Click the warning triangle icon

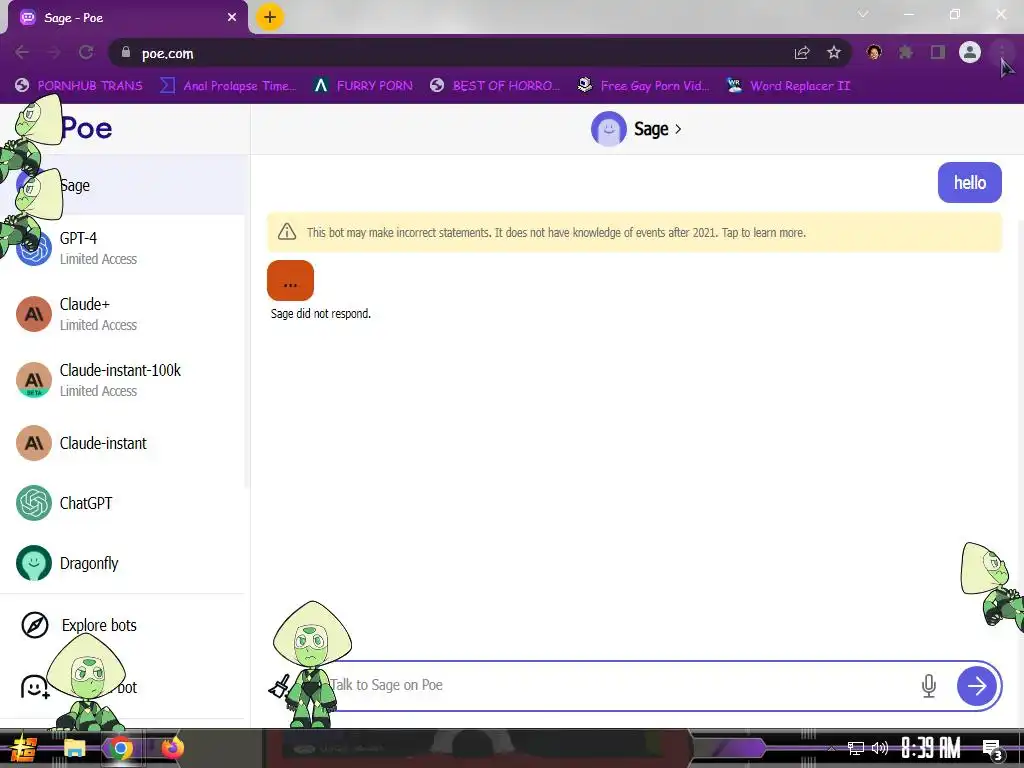point(287,232)
